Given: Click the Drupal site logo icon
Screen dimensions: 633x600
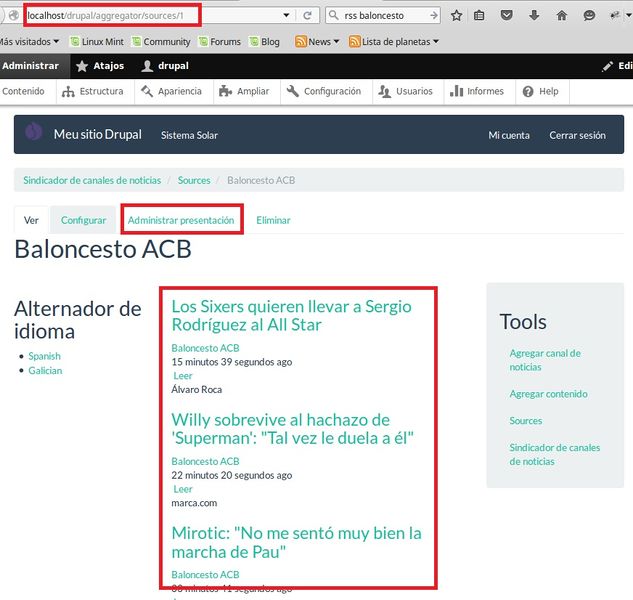Looking at the screenshot, I should pyautogui.click(x=34, y=132).
